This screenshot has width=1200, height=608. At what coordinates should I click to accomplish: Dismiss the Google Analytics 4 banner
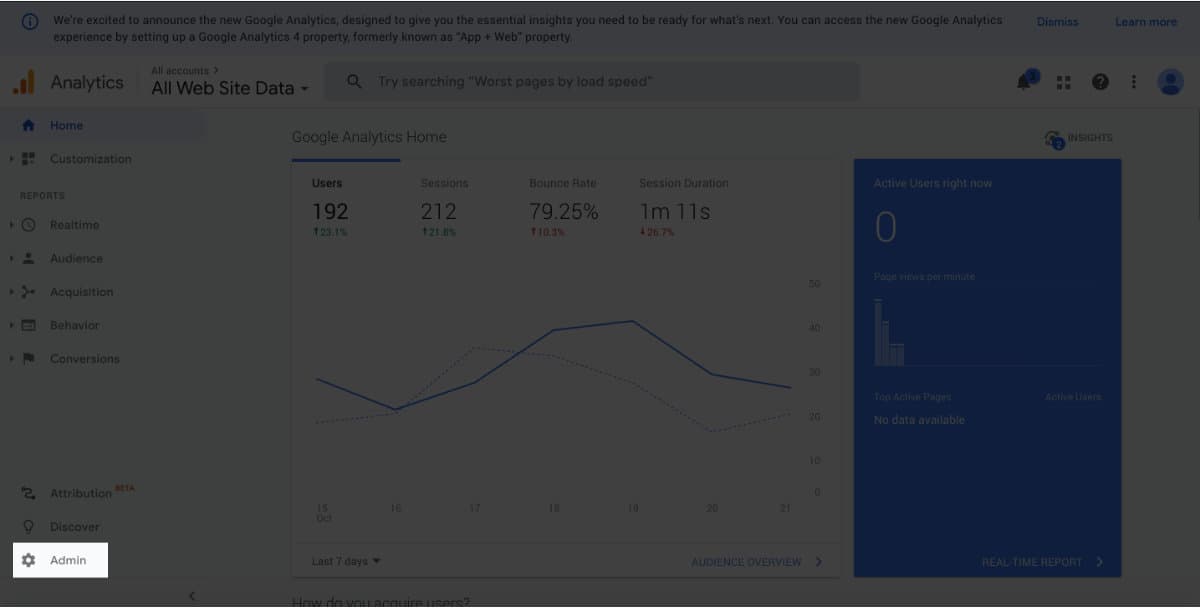[1057, 21]
